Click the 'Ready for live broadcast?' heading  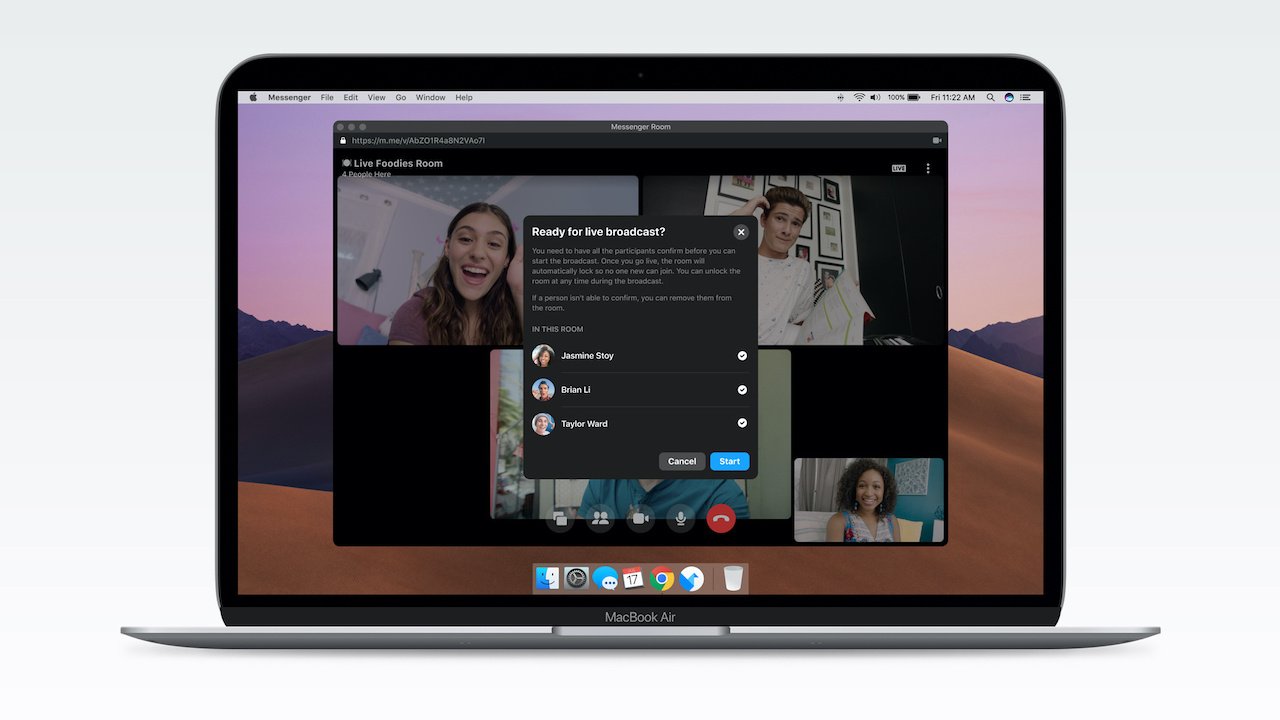(599, 232)
